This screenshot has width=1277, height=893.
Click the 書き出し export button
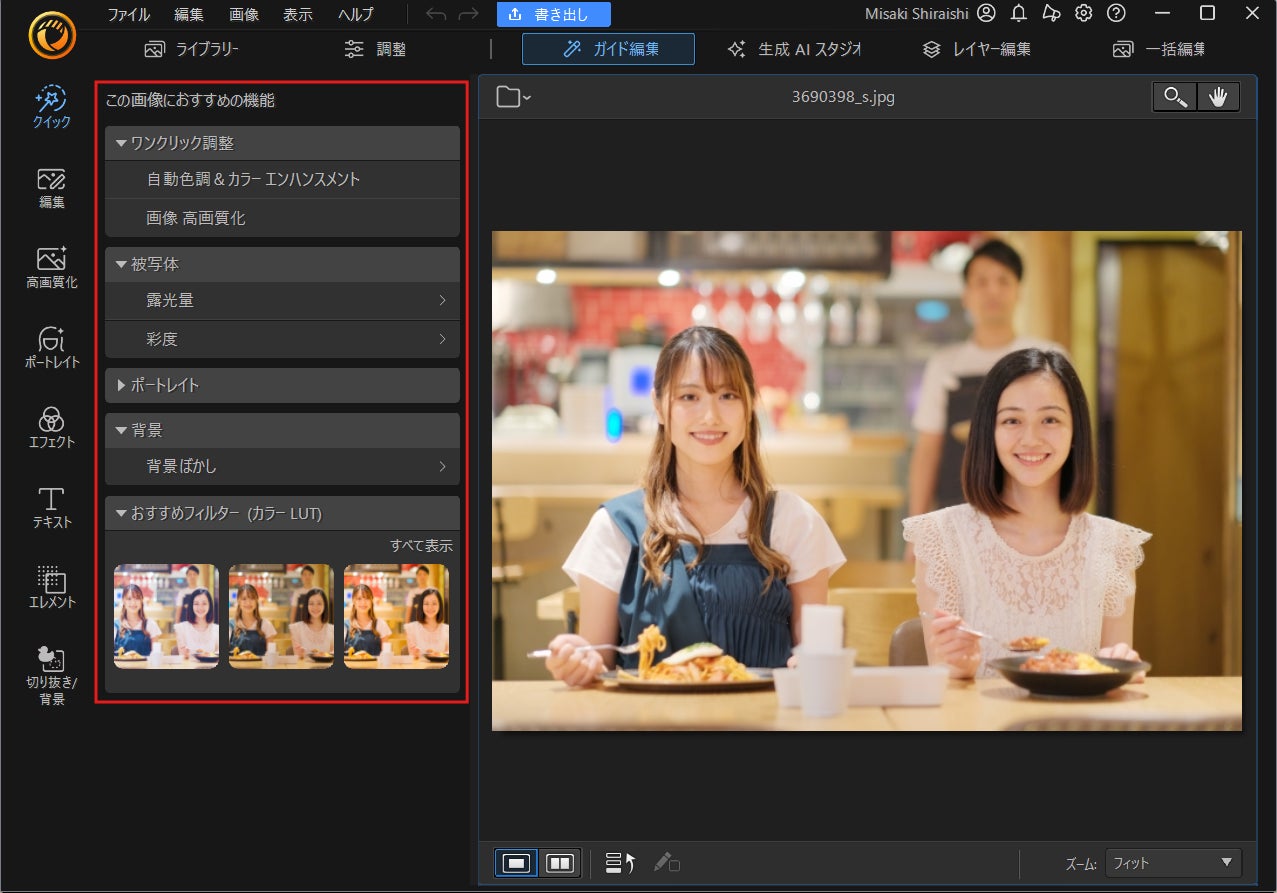coord(553,14)
